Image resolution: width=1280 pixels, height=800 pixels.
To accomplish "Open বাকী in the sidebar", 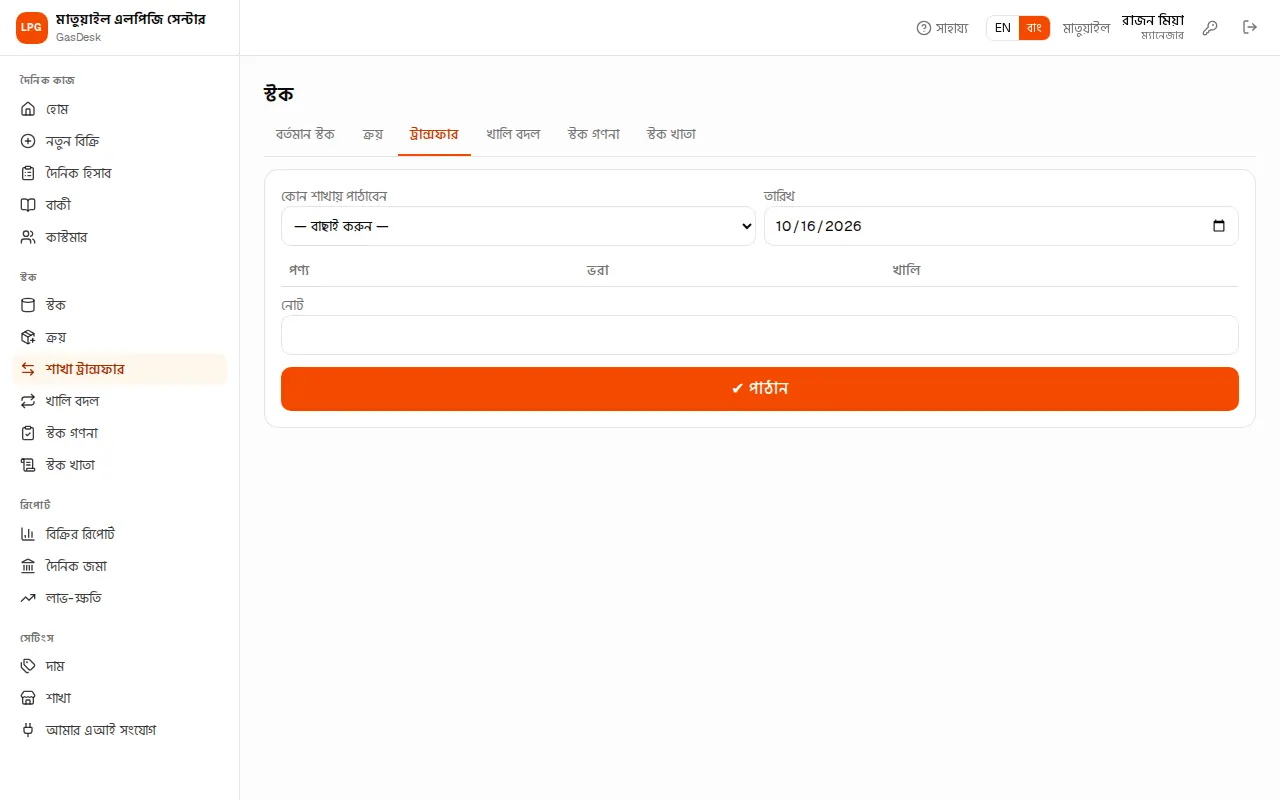I will (x=120, y=205).
